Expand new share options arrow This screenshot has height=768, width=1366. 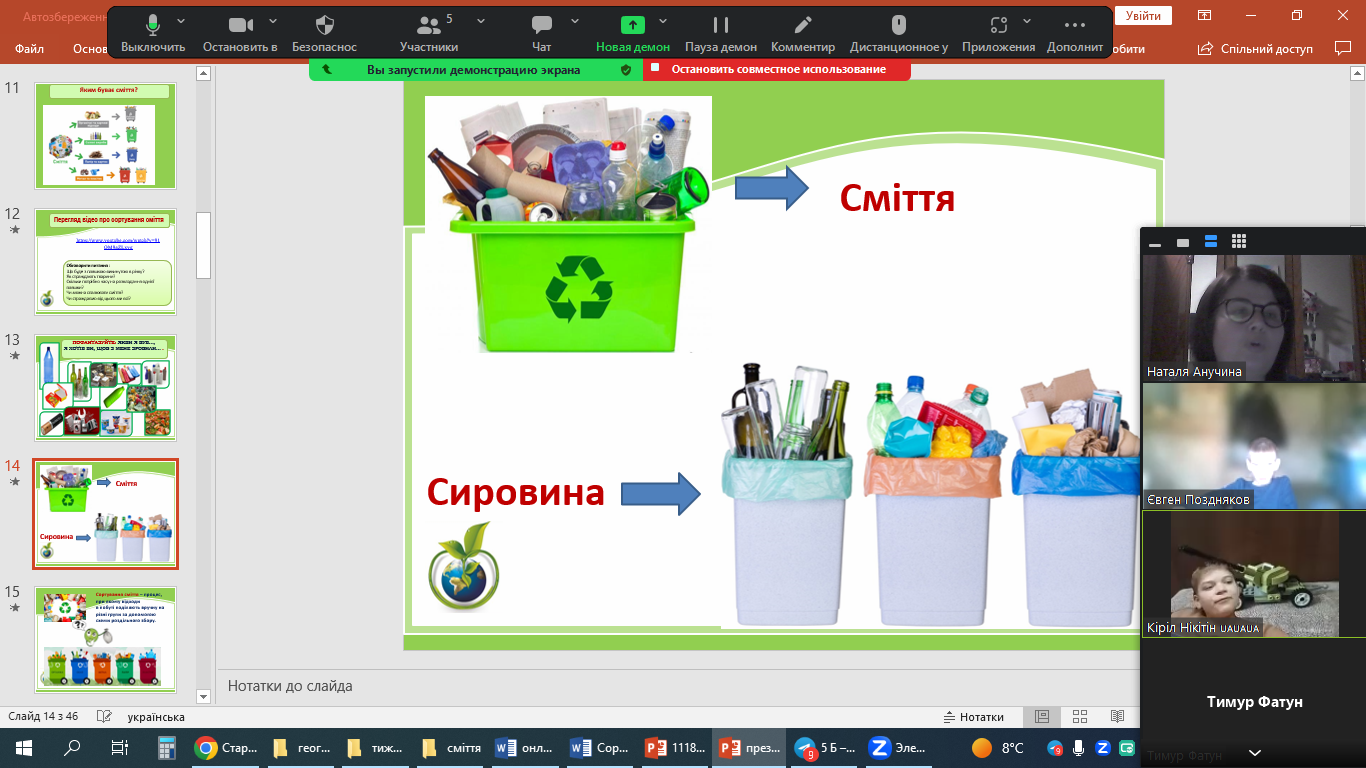pos(663,21)
